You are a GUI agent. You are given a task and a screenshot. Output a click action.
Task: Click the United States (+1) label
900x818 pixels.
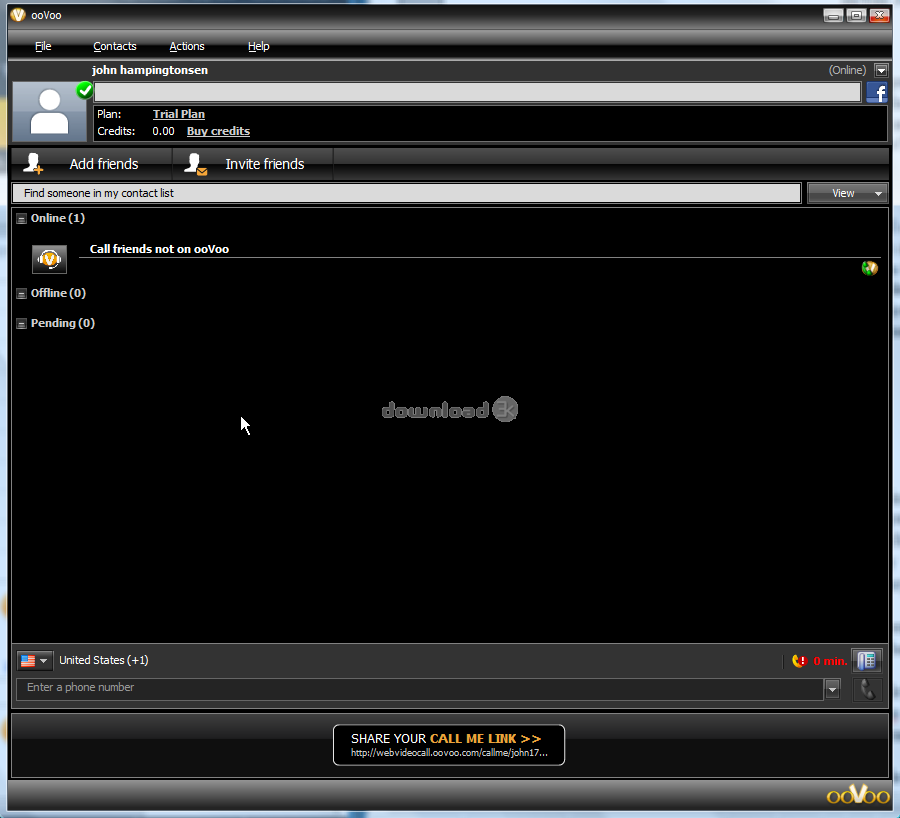click(x=104, y=660)
